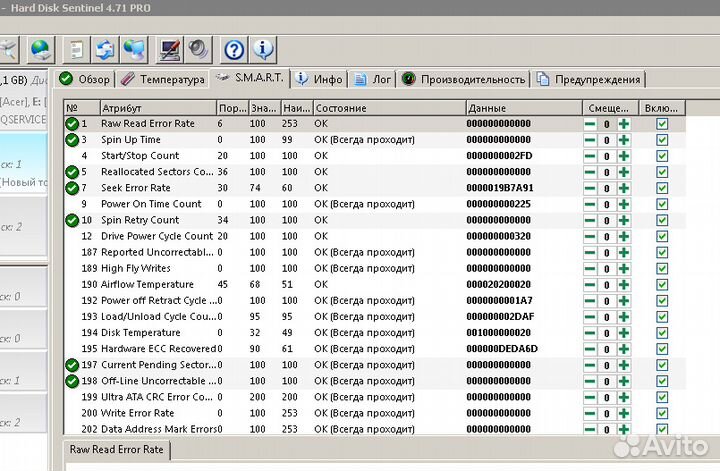Viewport: 720px width, 471px height.
Task: Click the blue info toolbar icon
Action: (x=264, y=48)
